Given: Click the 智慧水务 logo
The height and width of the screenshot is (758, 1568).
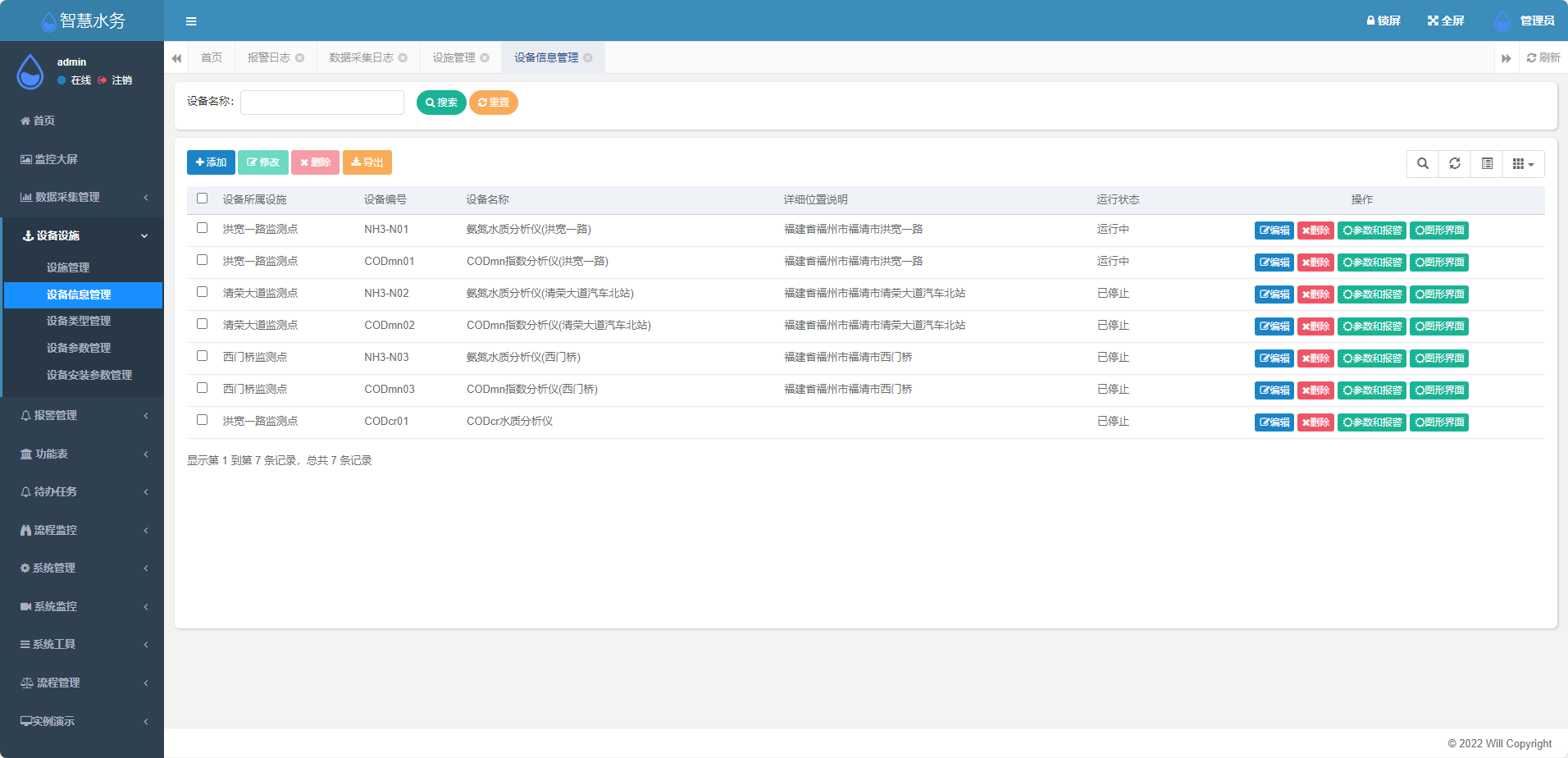Looking at the screenshot, I should (82, 21).
